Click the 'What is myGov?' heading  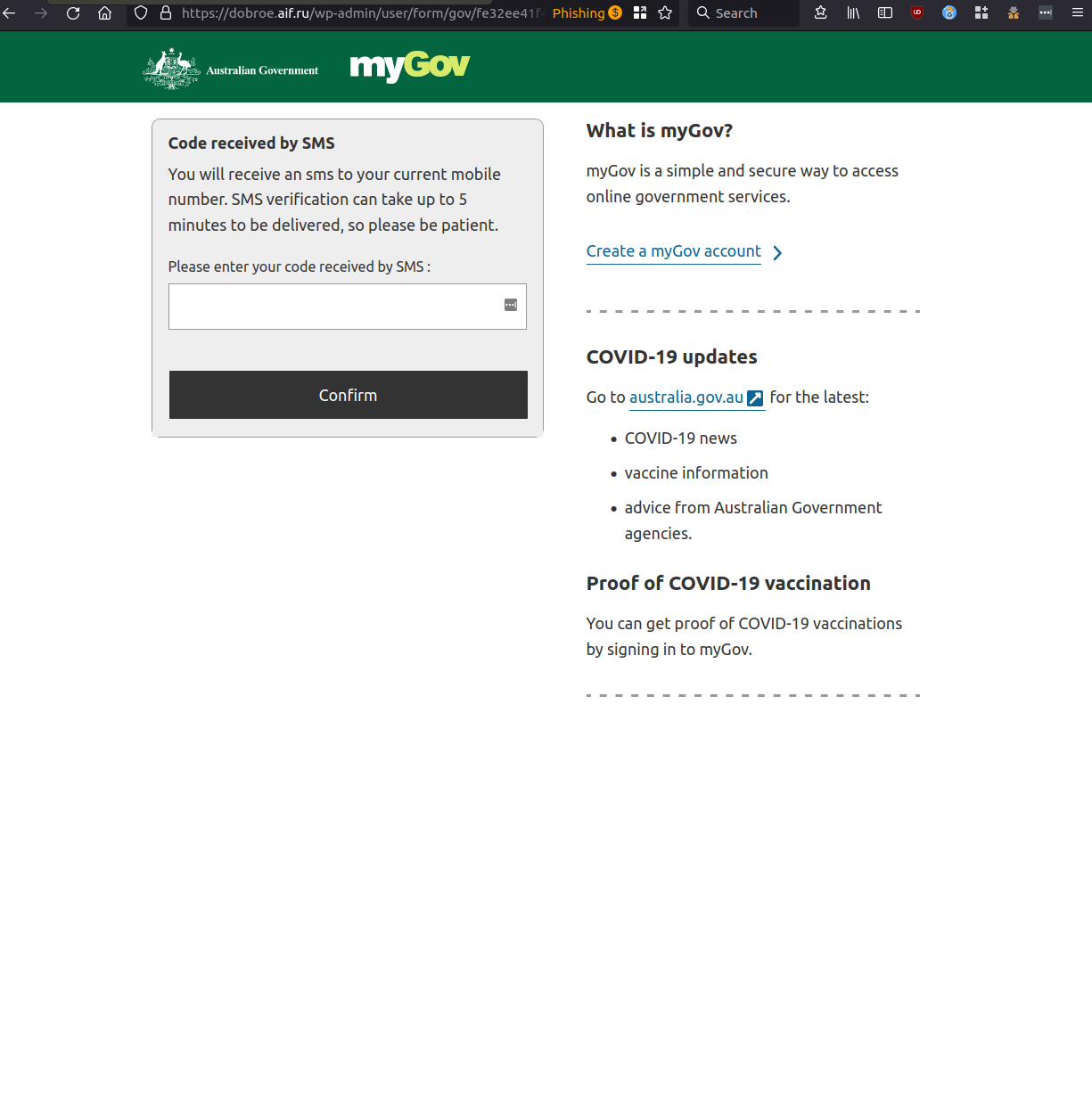point(660,131)
